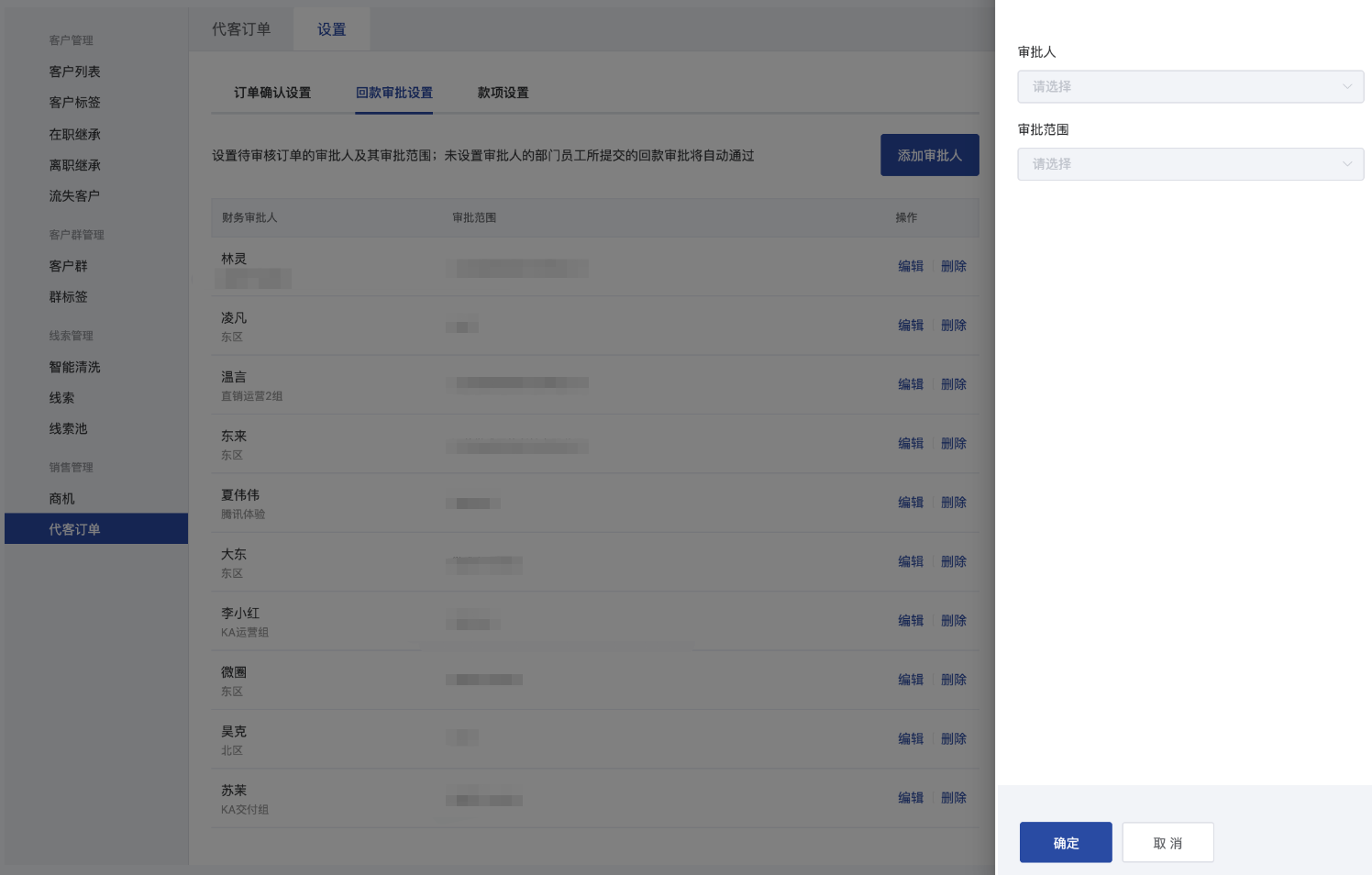Delete the approver 林灵 row
Image resolution: width=1372 pixels, height=875 pixels.
click(x=954, y=266)
